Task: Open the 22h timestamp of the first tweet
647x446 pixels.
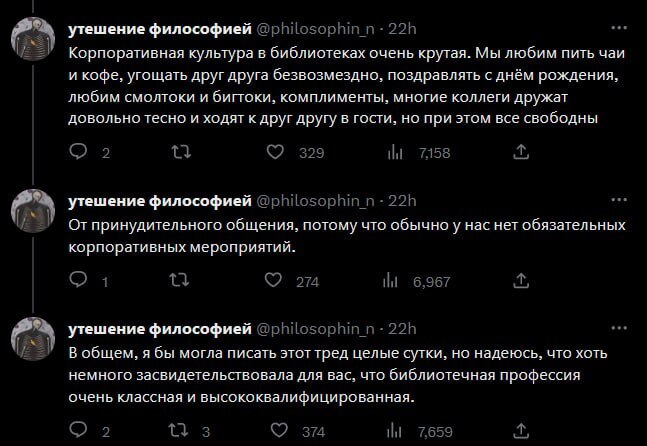Action: 402,28
